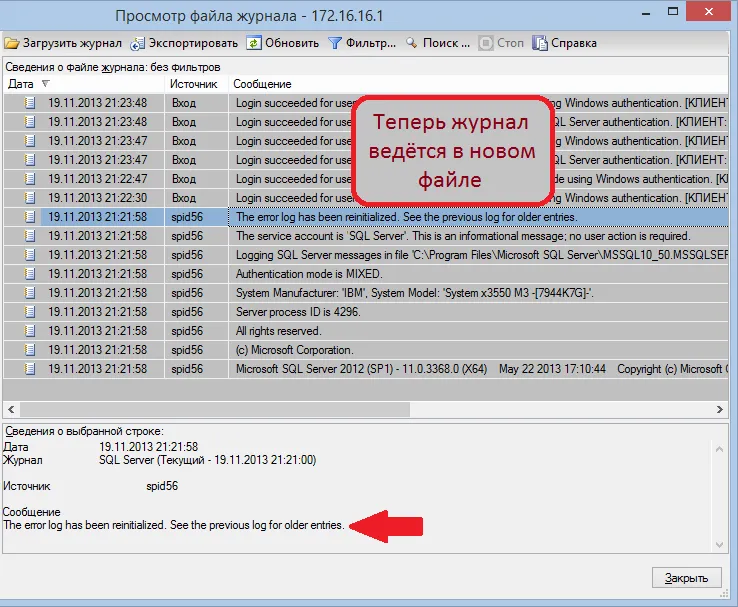Click Экспортировать toolbar label
Viewport: 738px width, 607px height.
(x=193, y=43)
